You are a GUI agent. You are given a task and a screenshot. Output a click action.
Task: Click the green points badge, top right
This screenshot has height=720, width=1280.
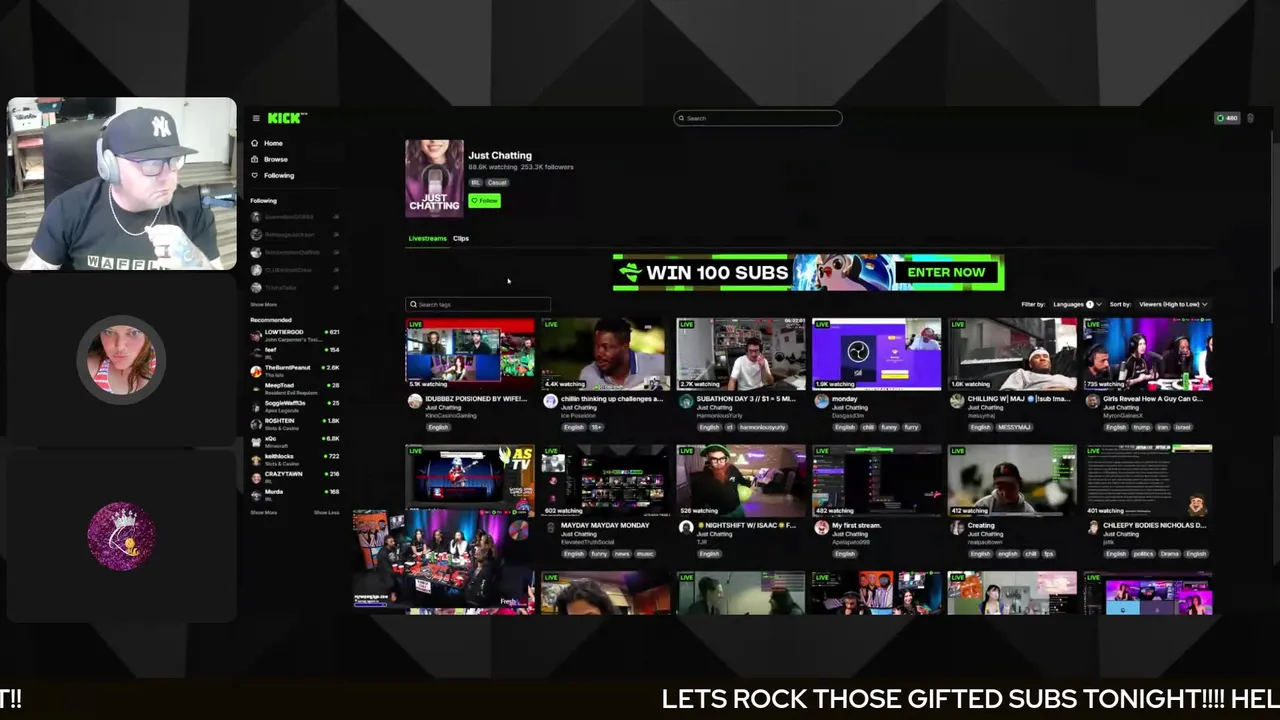1227,118
